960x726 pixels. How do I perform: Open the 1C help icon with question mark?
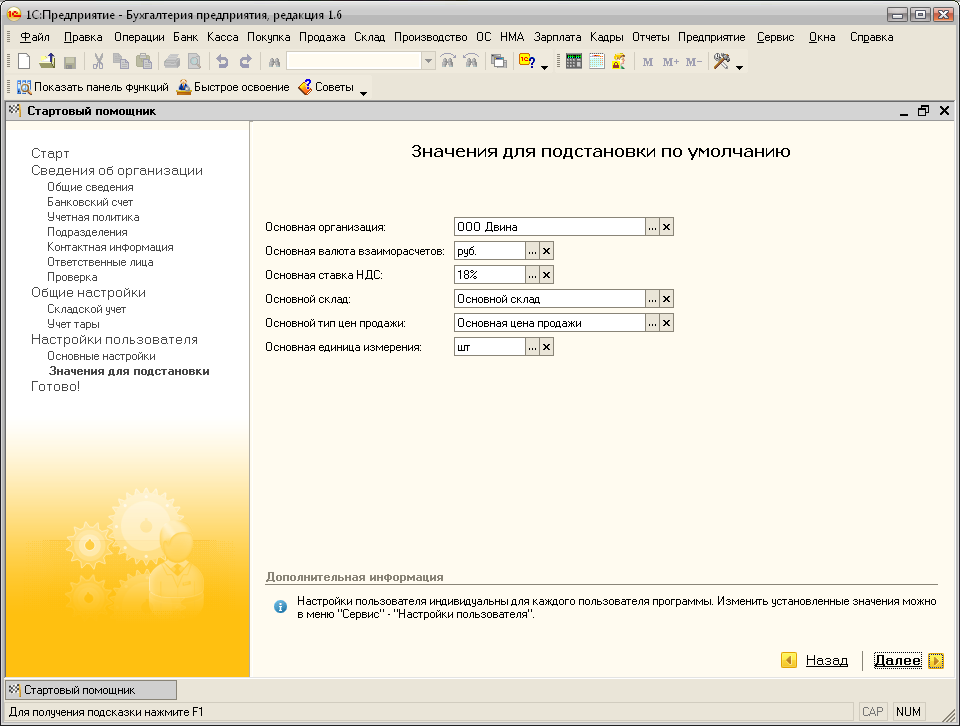coord(527,61)
